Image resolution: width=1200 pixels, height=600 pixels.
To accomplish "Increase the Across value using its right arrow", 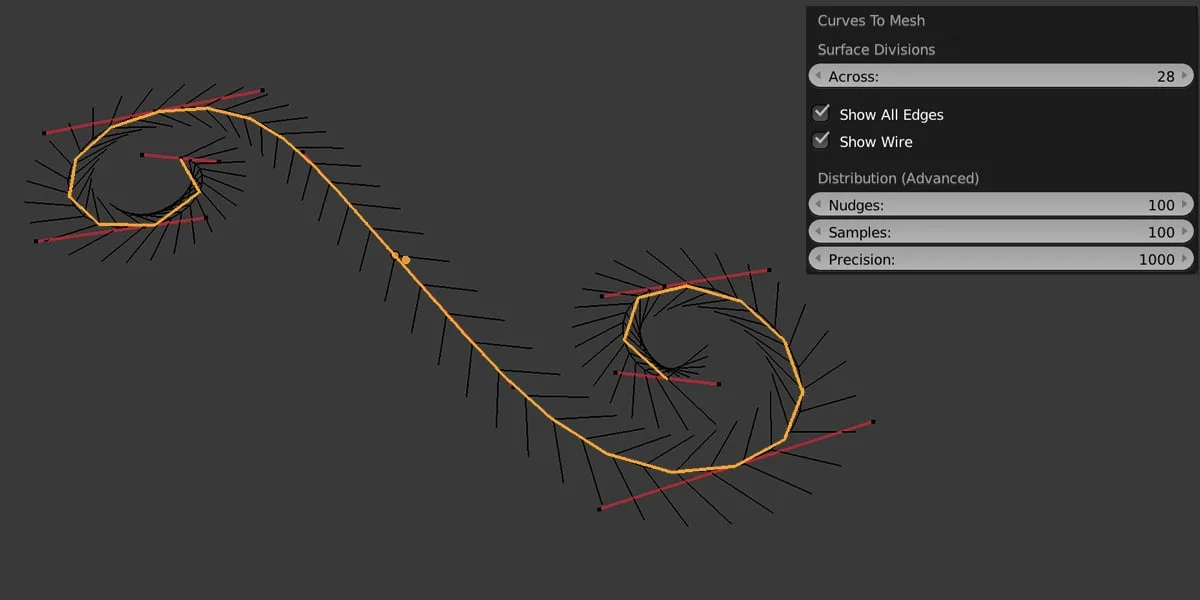I will point(1186,75).
